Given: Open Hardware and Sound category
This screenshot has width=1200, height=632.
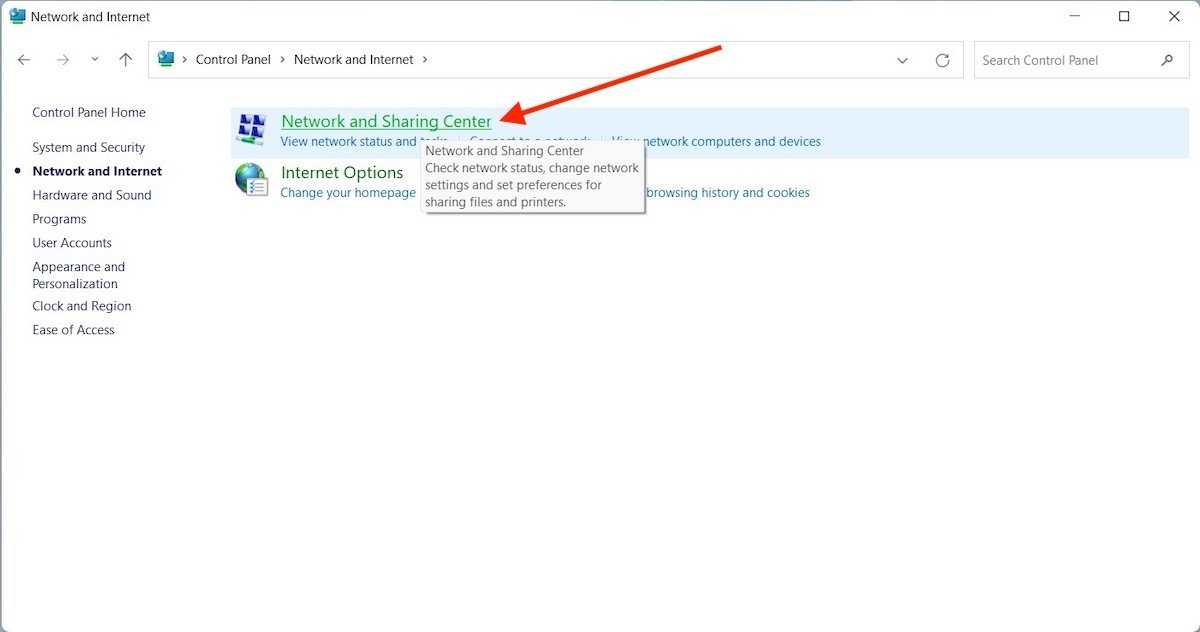Looking at the screenshot, I should coord(91,195).
